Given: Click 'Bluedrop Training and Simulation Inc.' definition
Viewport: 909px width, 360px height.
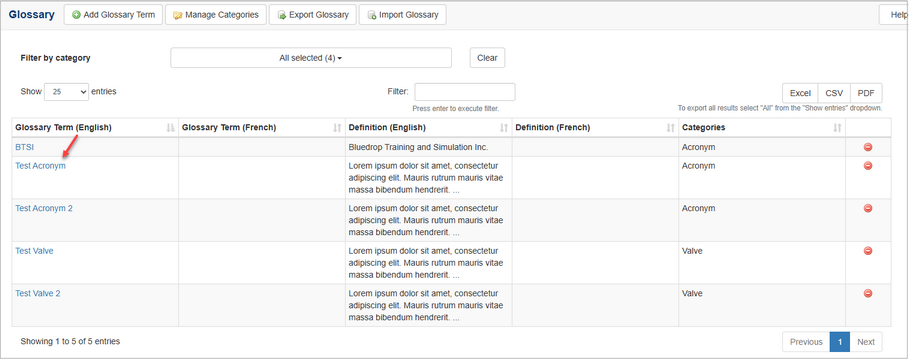Looking at the screenshot, I should coord(419,147).
